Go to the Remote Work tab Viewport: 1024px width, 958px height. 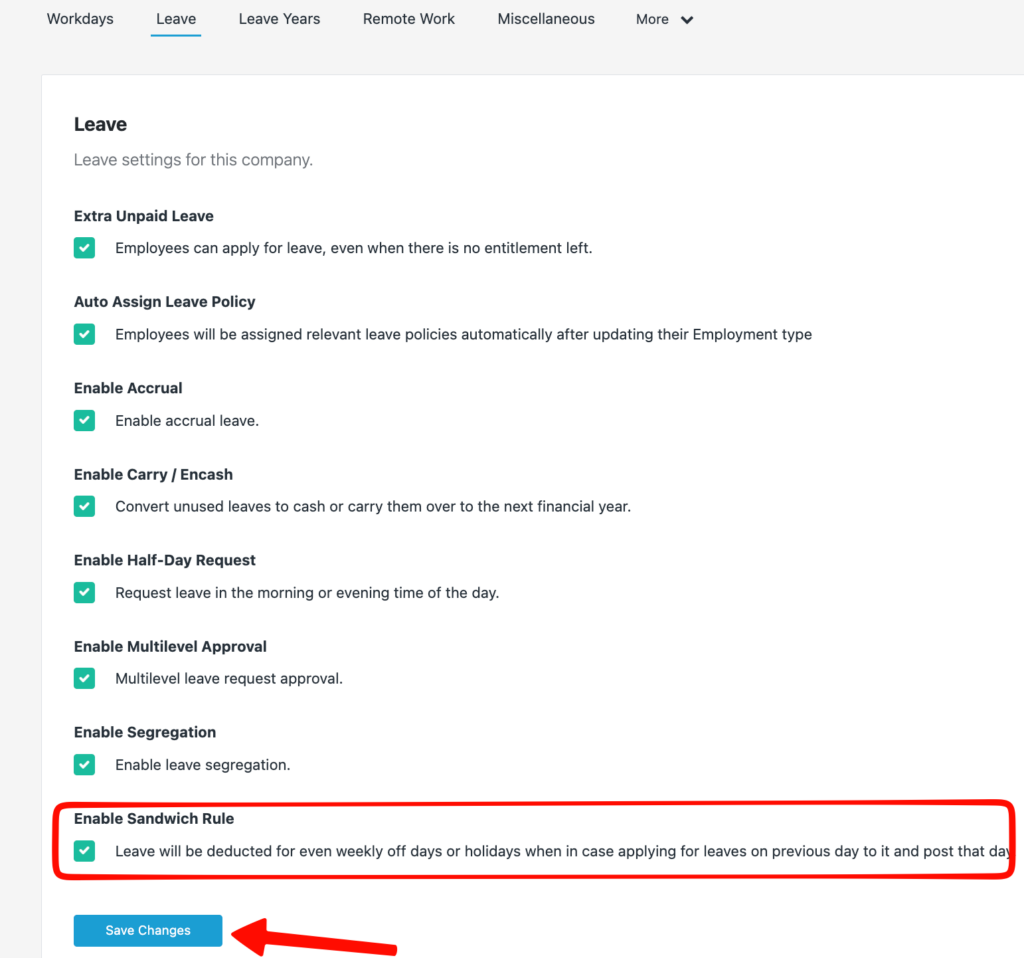coord(408,19)
